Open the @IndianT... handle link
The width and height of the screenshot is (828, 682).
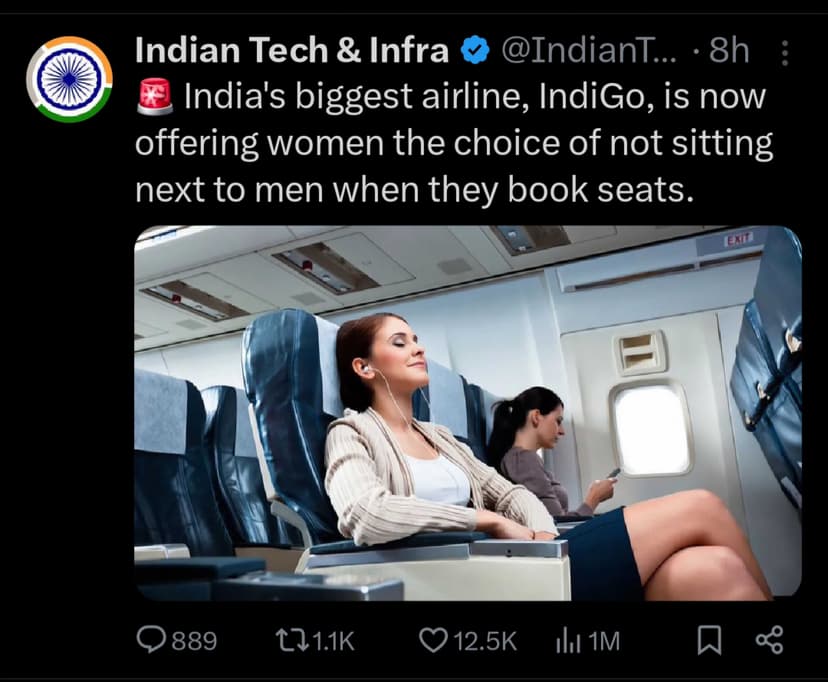click(x=588, y=51)
